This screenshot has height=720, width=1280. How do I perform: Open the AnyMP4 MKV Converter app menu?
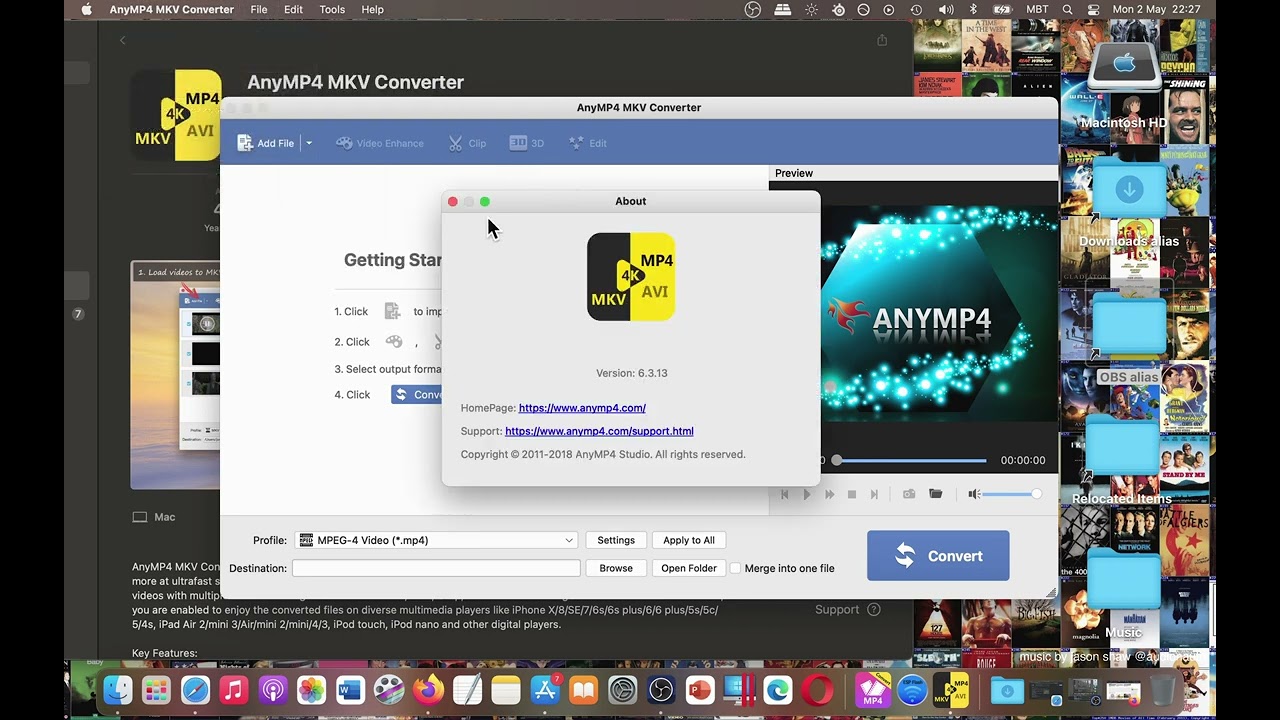(172, 9)
